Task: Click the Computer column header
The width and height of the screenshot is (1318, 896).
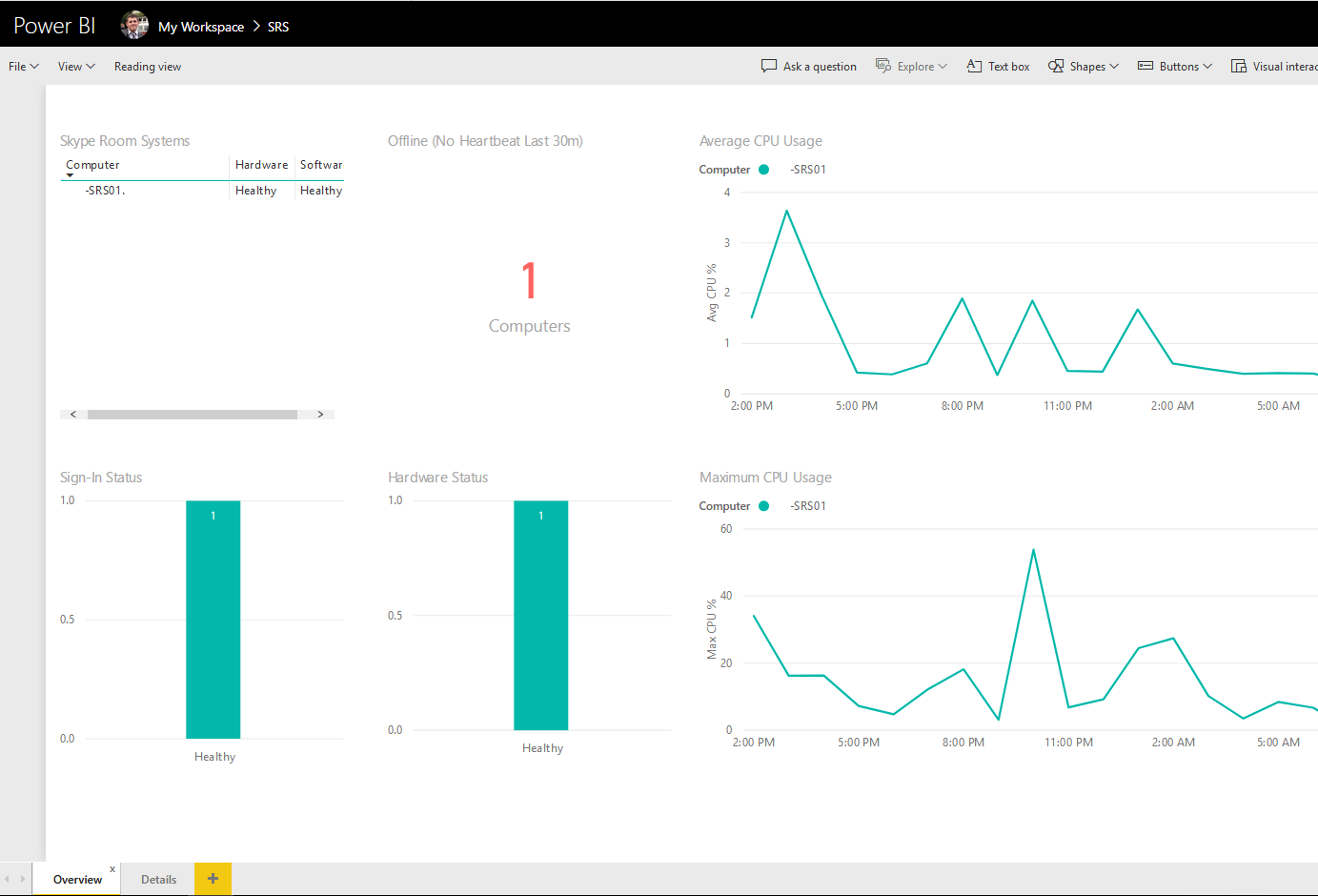Action: 92,165
